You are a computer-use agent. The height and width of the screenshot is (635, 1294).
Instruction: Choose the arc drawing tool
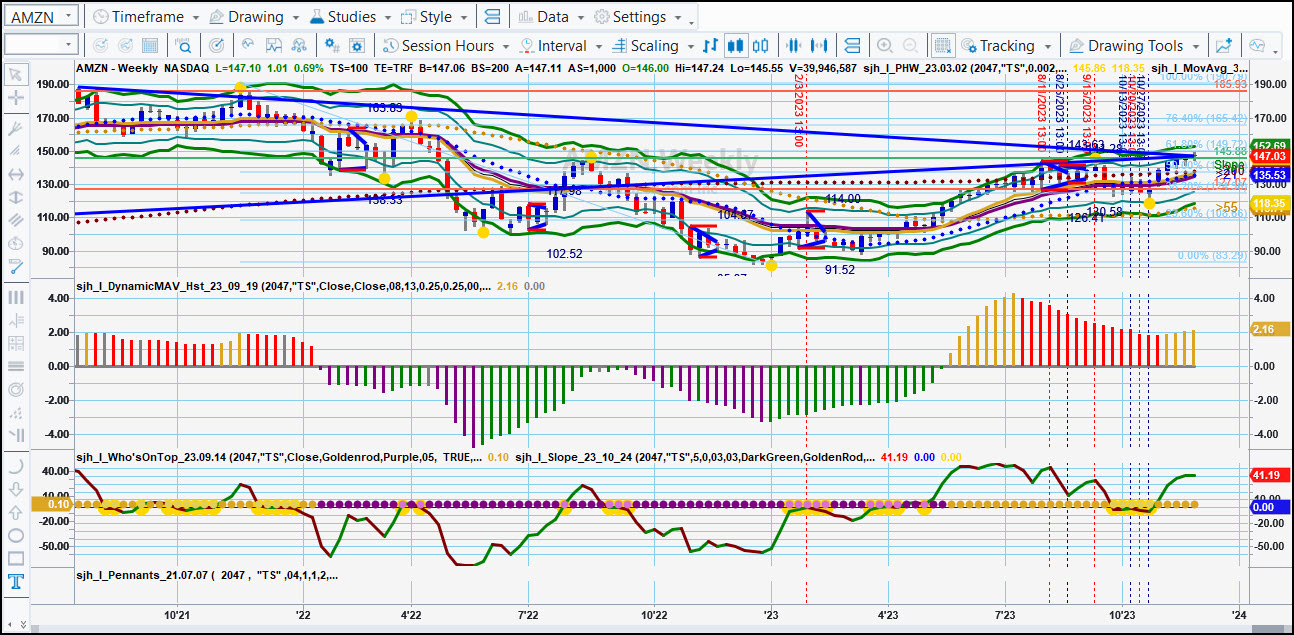click(15, 466)
